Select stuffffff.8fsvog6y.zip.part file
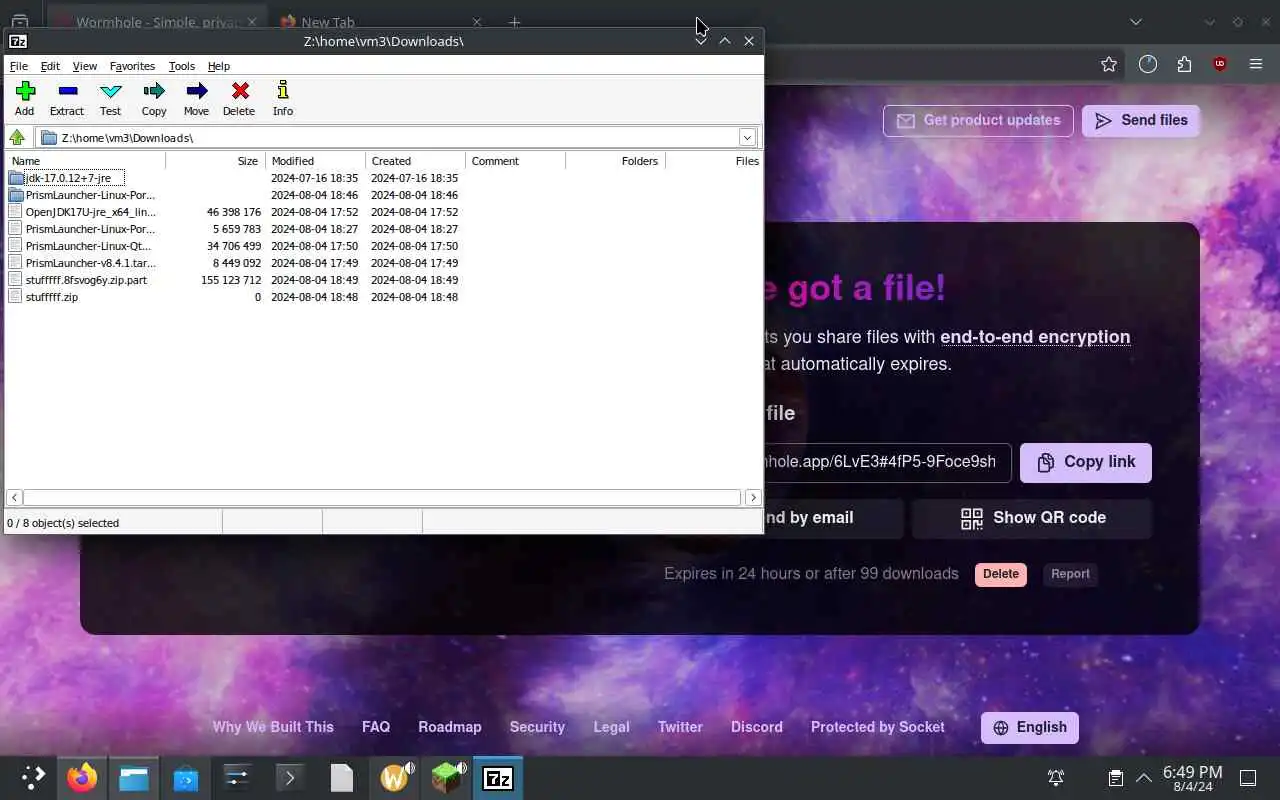This screenshot has height=800, width=1280. coord(86,280)
